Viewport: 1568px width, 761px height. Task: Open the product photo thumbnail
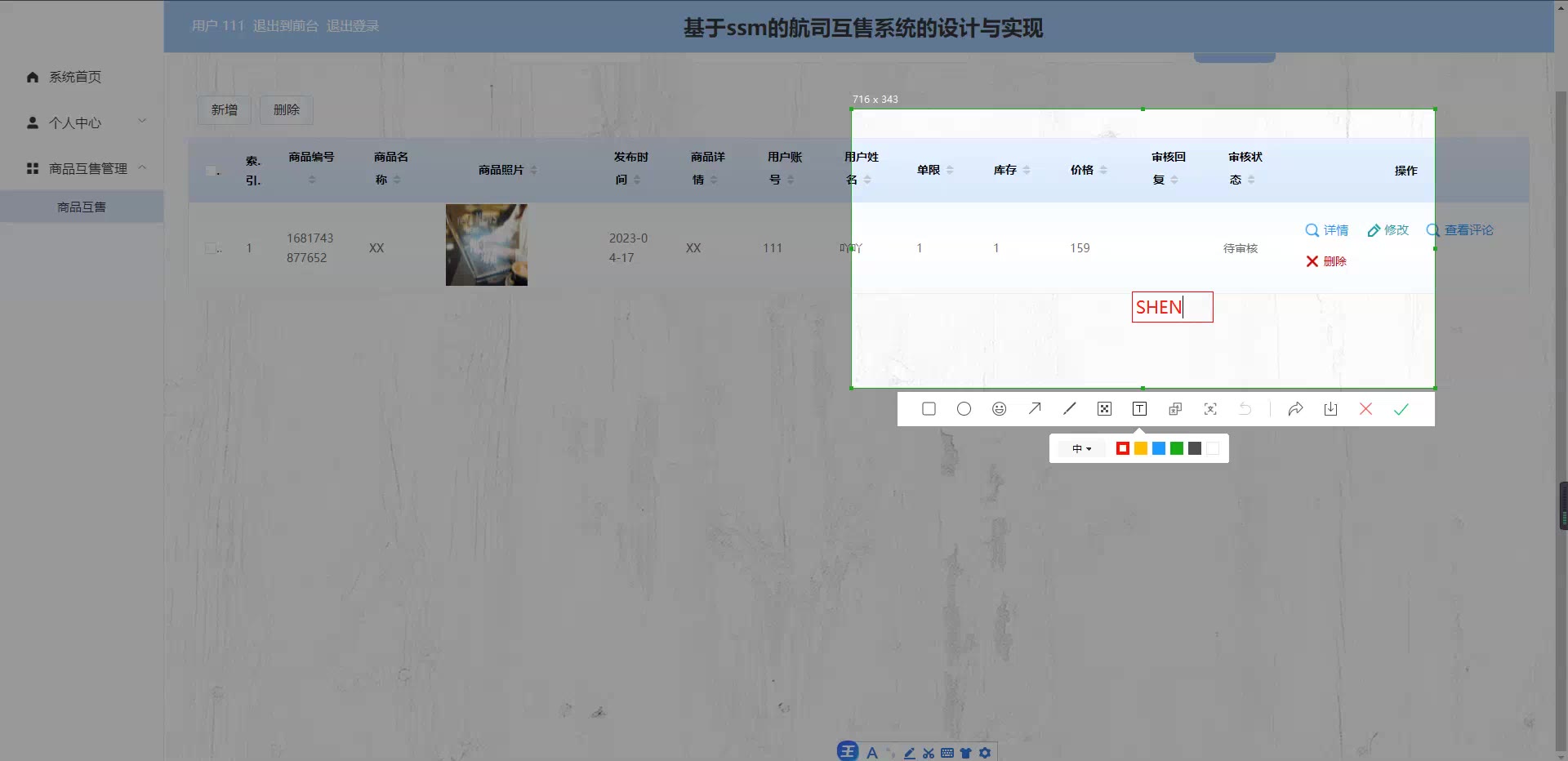(487, 245)
